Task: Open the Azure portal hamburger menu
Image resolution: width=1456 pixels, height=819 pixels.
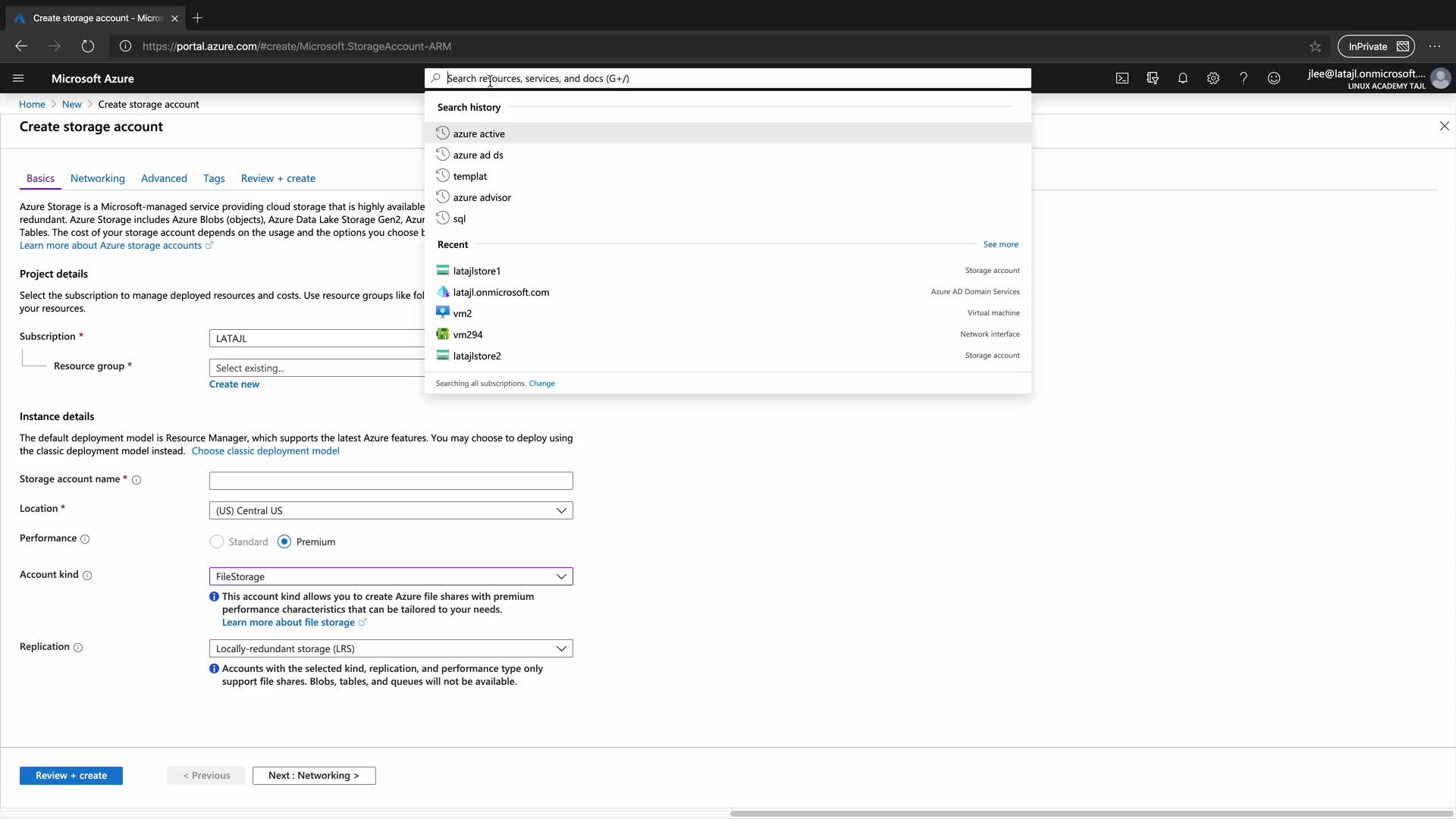Action: (x=18, y=78)
